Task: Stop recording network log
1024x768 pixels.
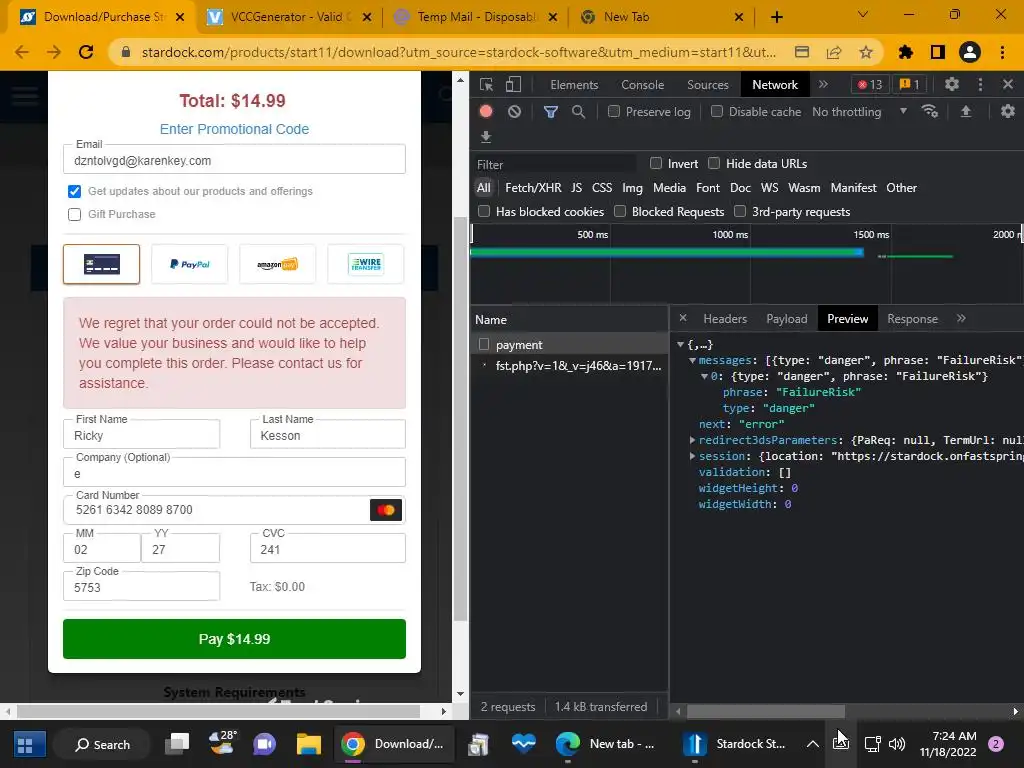Action: pyautogui.click(x=486, y=111)
